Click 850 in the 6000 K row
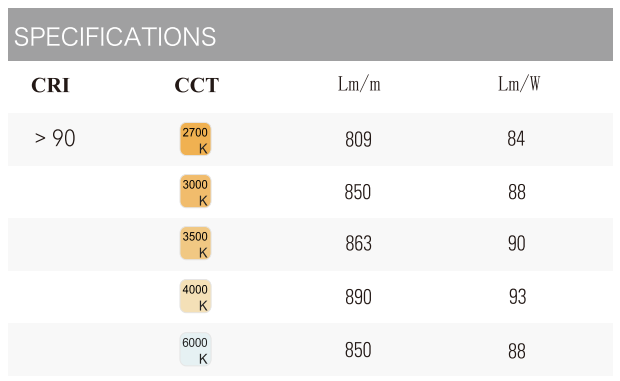The width and height of the screenshot is (620, 381). [358, 350]
